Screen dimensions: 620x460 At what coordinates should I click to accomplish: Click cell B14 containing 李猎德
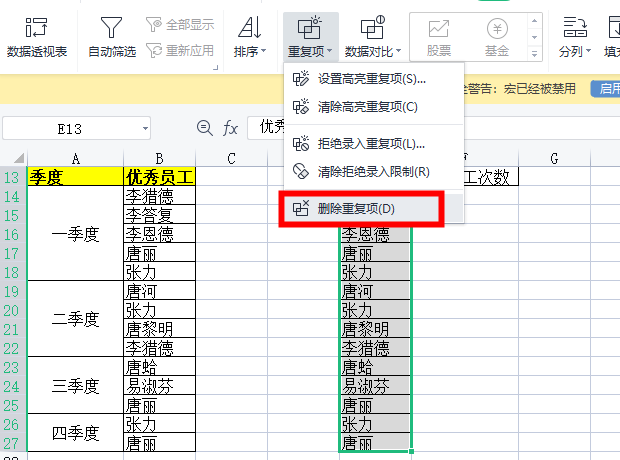pyautogui.click(x=160, y=195)
